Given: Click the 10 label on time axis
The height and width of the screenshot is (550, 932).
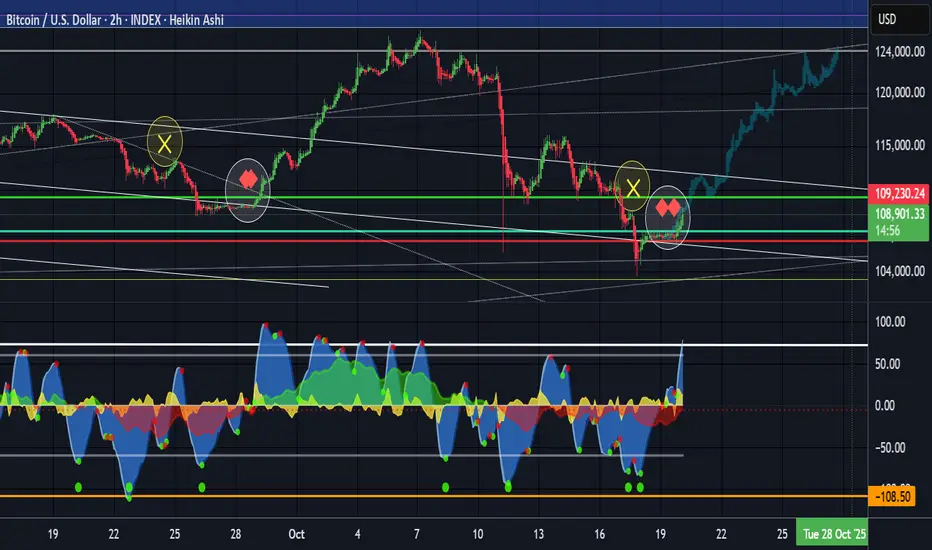Looking at the screenshot, I should (477, 534).
